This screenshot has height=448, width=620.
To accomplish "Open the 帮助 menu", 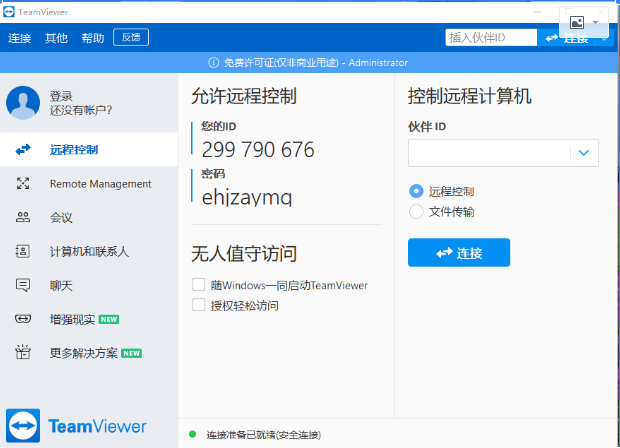I will [x=93, y=38].
